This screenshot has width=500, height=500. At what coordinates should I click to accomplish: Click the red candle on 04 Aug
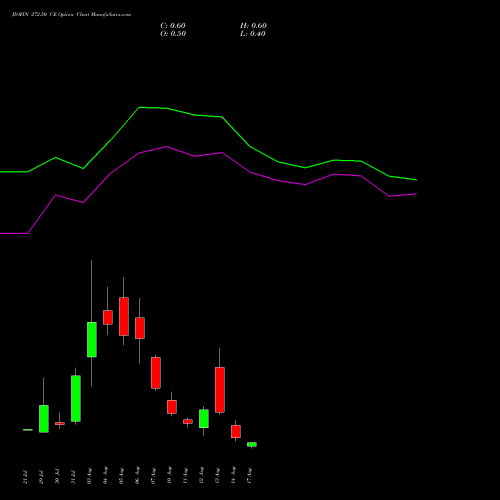point(108,317)
